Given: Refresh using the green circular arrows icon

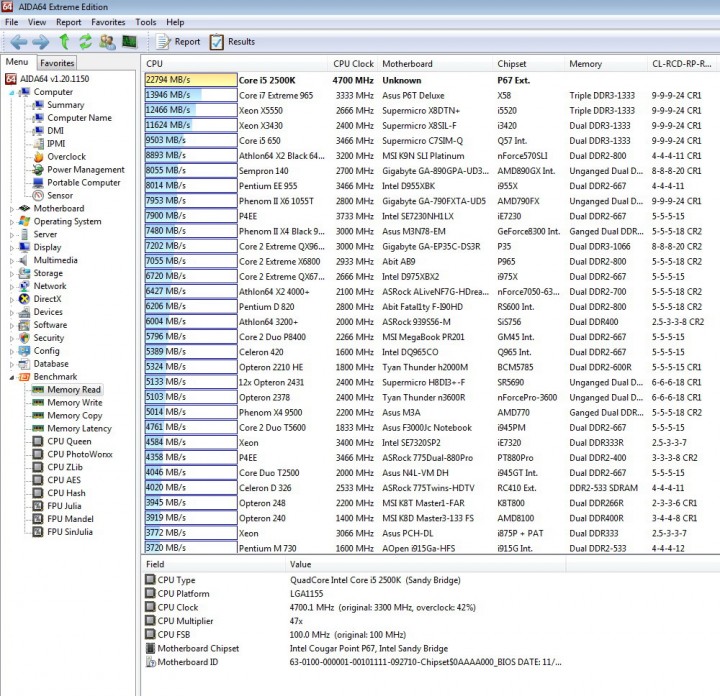Looking at the screenshot, I should (85, 42).
